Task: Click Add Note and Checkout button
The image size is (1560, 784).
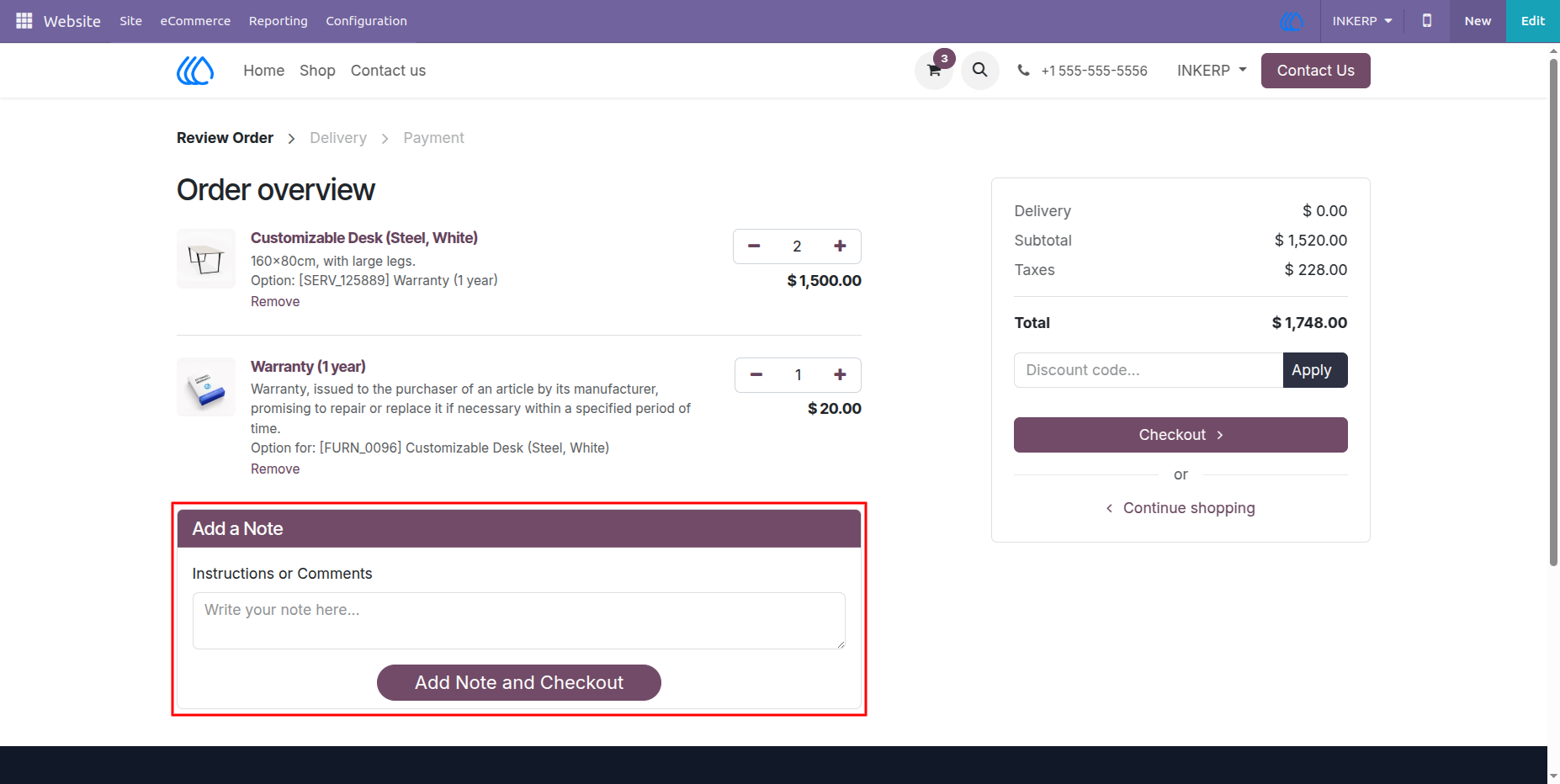Action: [x=519, y=682]
